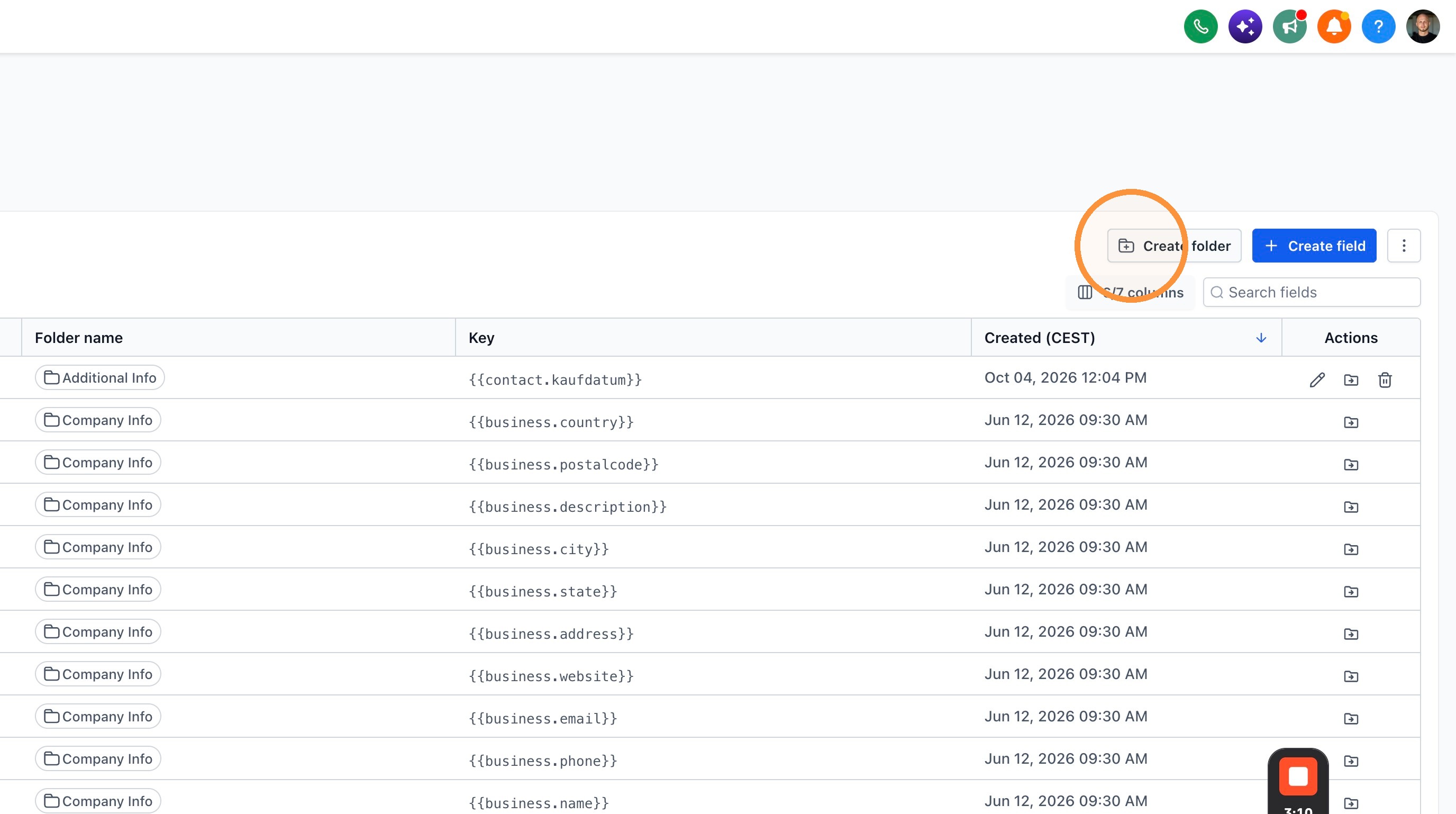The image size is (1456, 814).
Task: Move business.address field to folder
Action: (1351, 634)
